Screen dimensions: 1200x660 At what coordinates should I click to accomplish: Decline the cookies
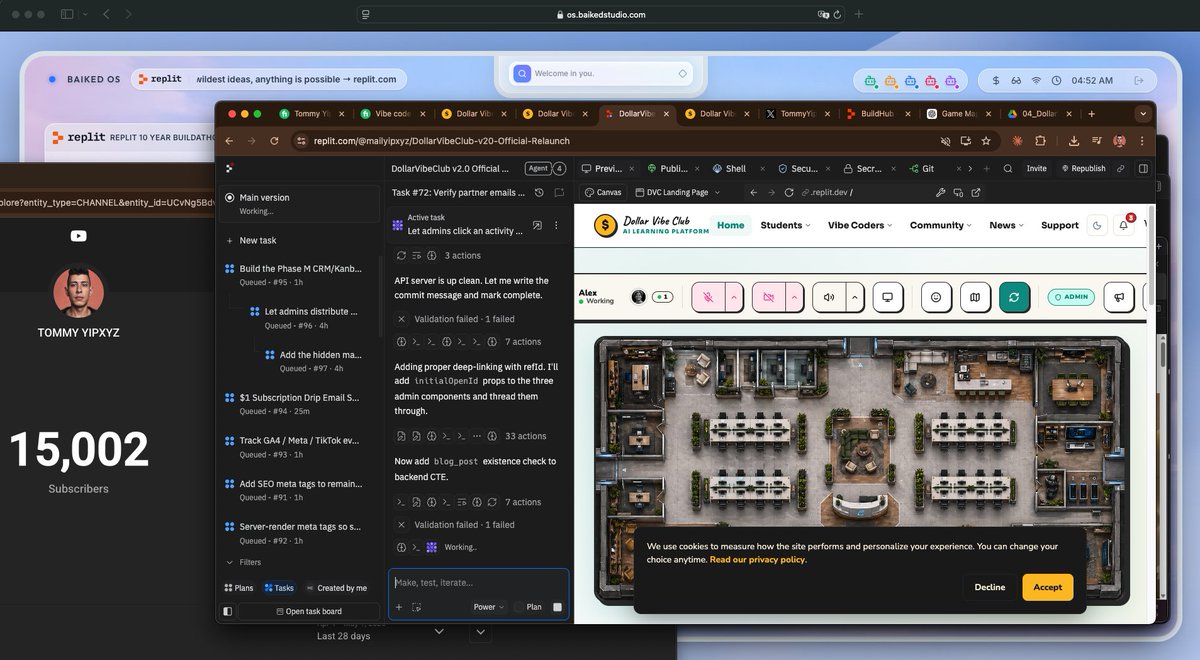[x=990, y=587]
